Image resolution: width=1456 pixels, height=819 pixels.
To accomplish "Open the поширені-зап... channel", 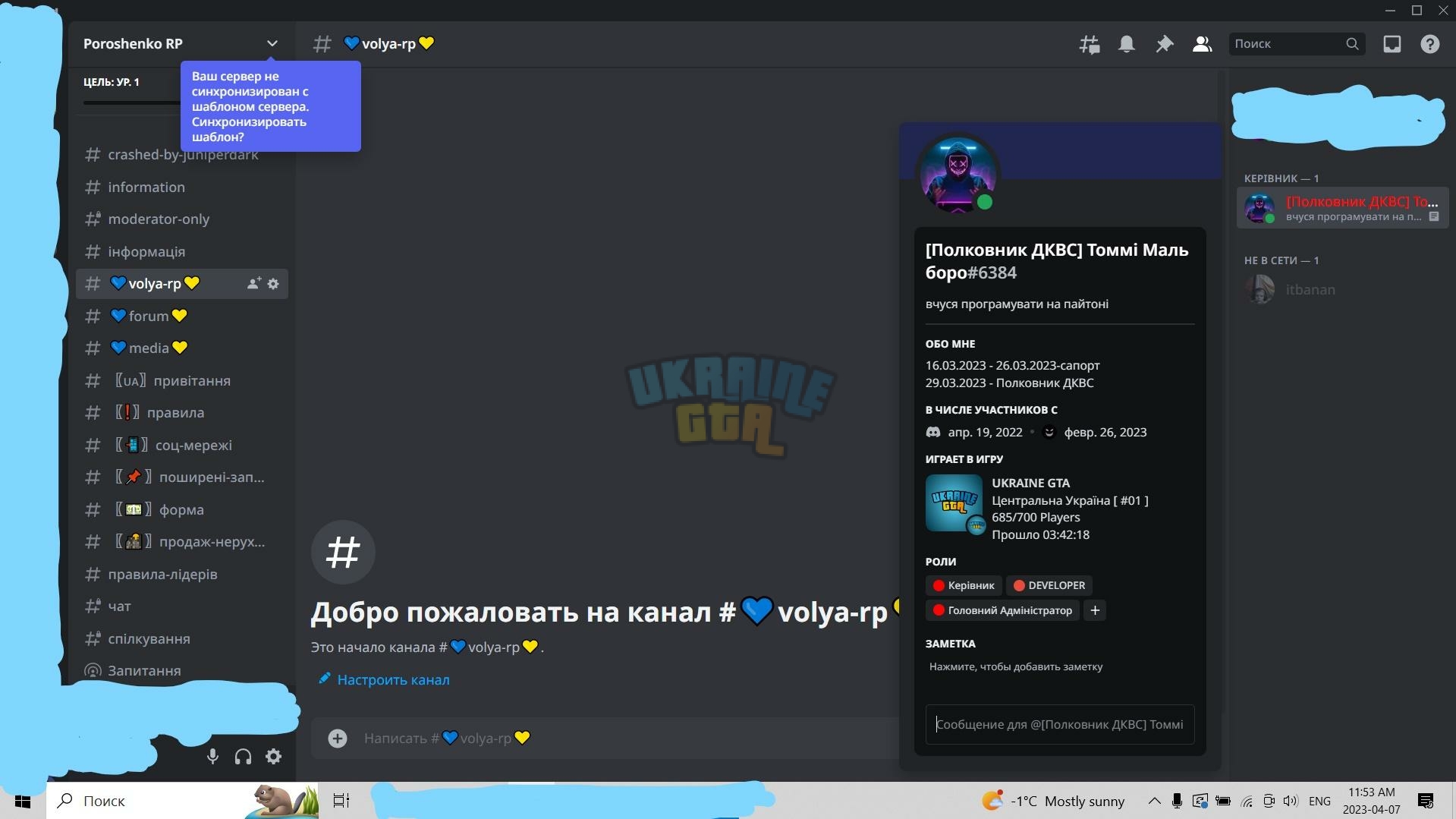I will click(182, 477).
